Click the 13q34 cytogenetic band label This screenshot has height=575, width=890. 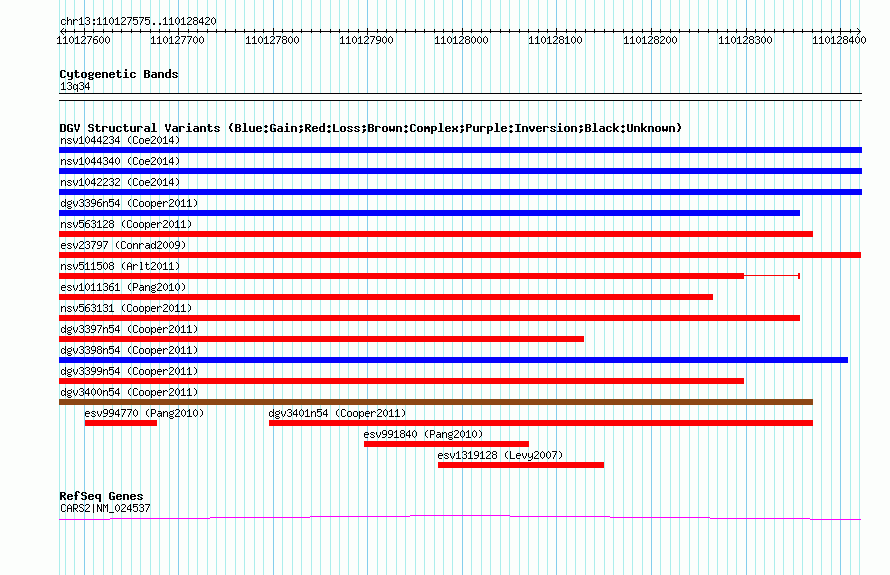pyautogui.click(x=75, y=86)
